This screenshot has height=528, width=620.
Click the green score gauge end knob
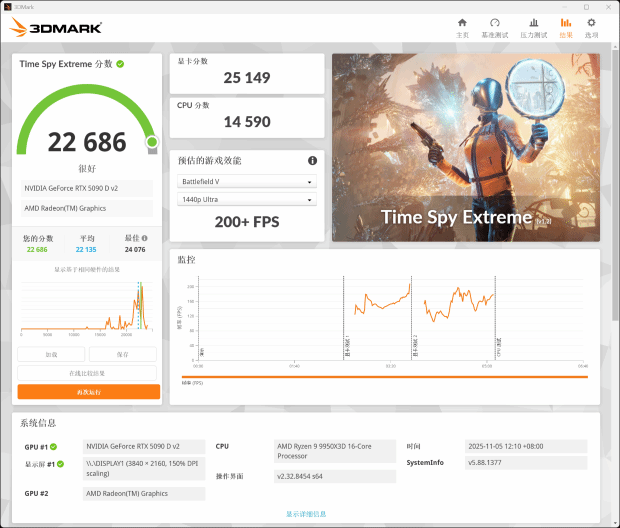152,142
